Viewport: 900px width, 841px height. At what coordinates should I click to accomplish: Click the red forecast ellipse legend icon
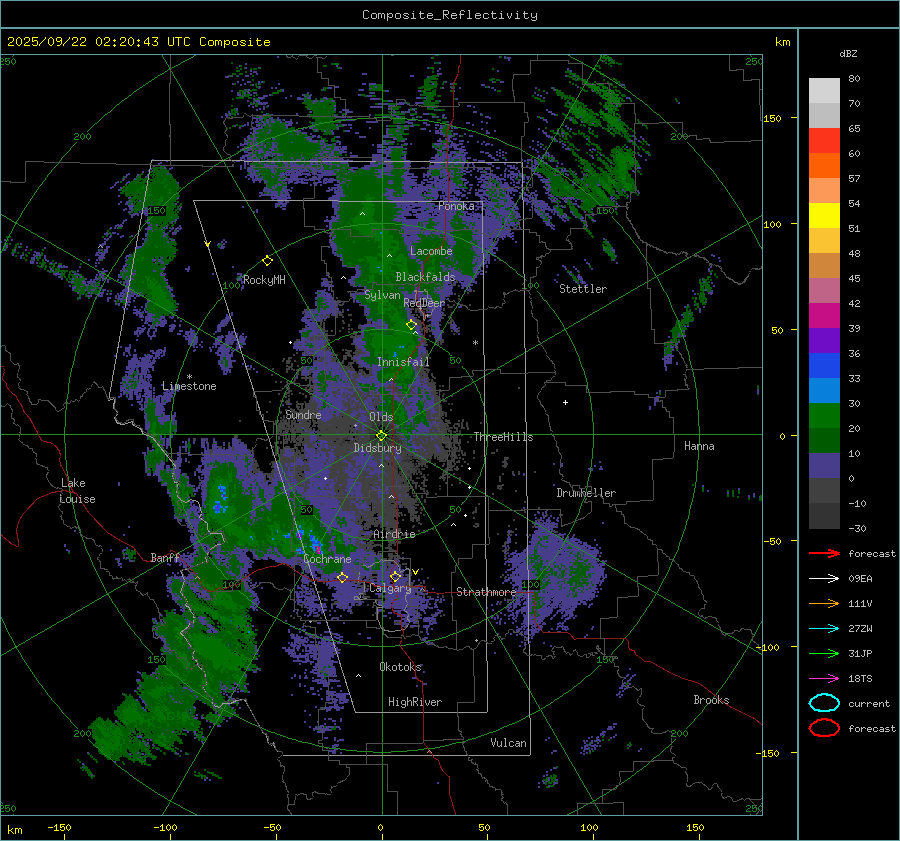click(824, 728)
